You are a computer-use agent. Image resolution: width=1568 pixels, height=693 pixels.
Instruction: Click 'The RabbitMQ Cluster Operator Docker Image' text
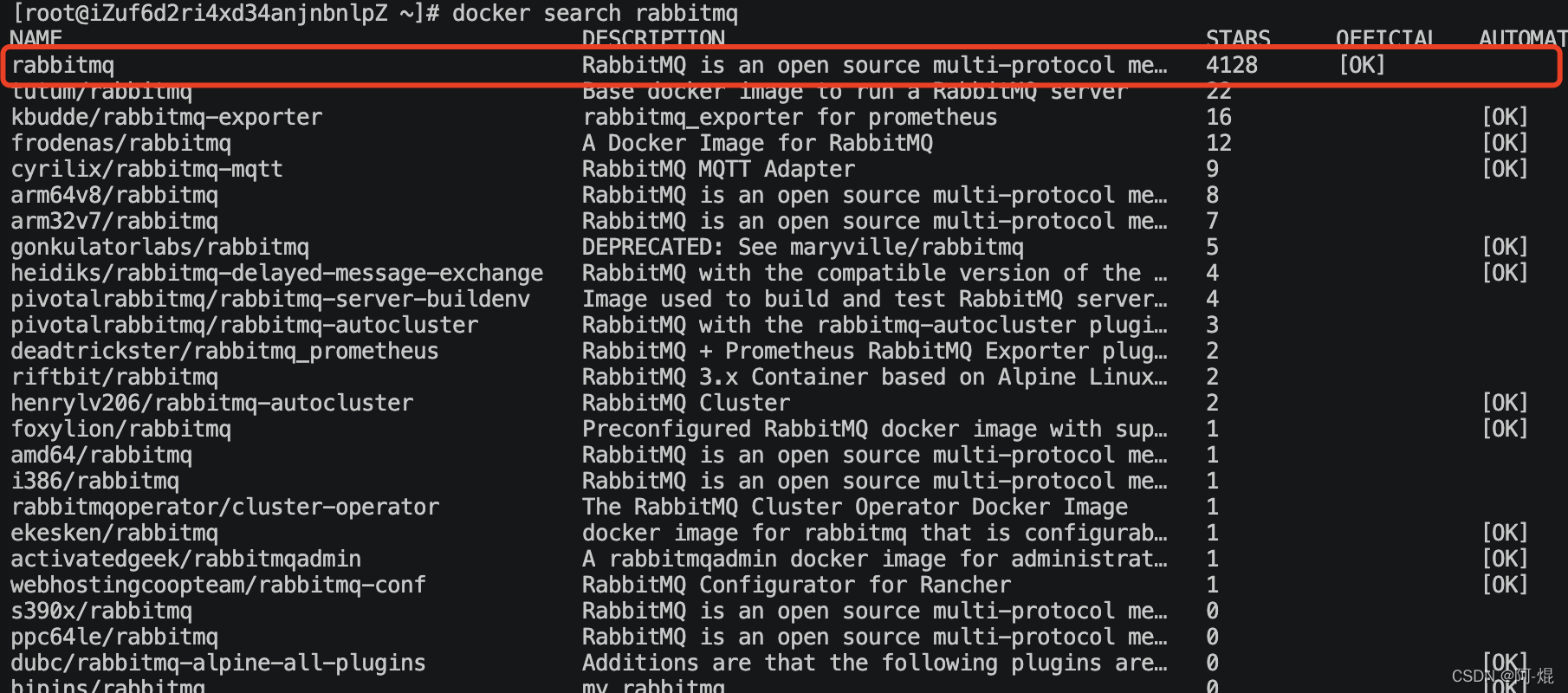[x=855, y=507]
